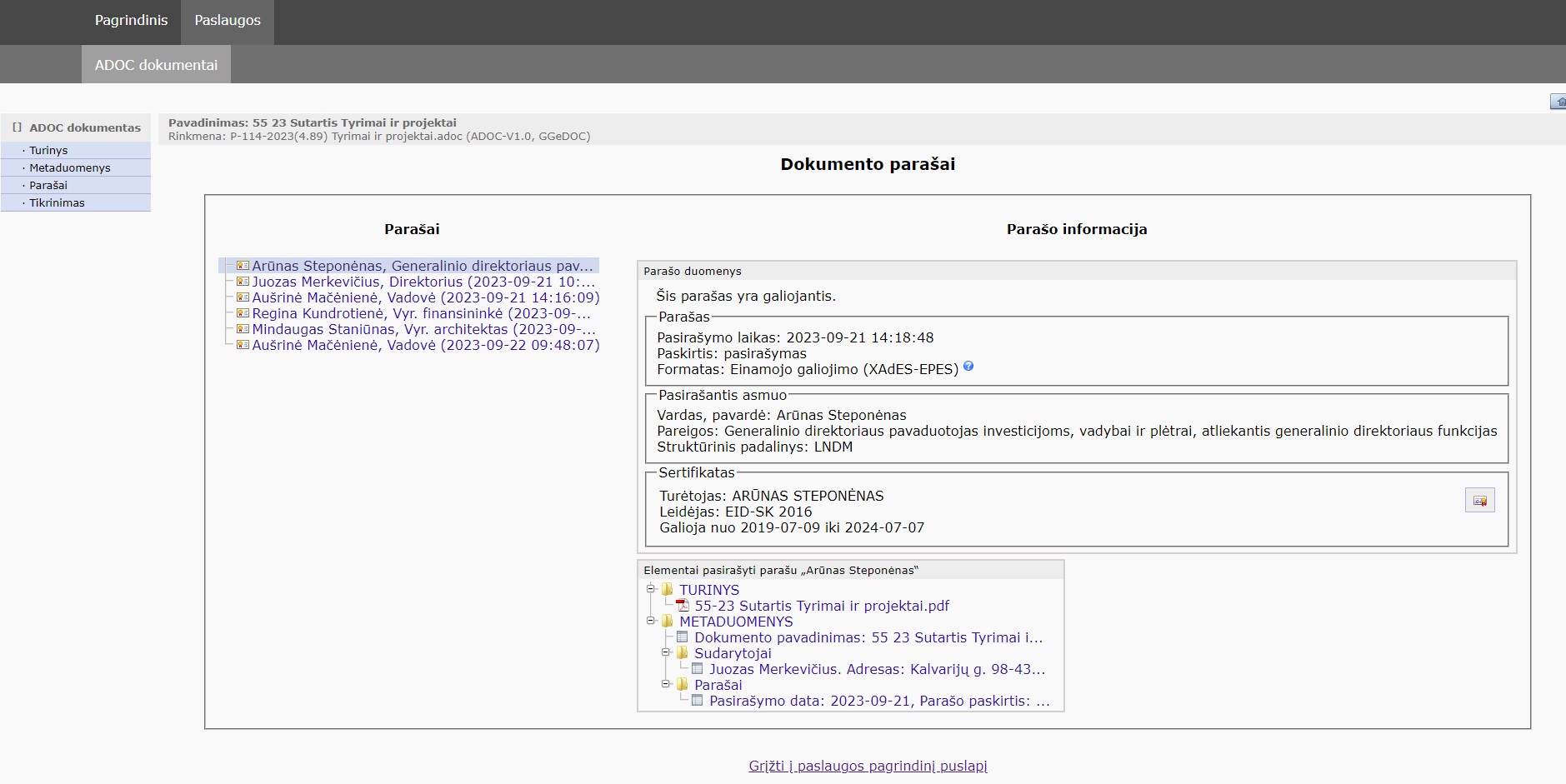Open the Paslaugos top menu item
This screenshot has height=784, width=1566.
228,21
